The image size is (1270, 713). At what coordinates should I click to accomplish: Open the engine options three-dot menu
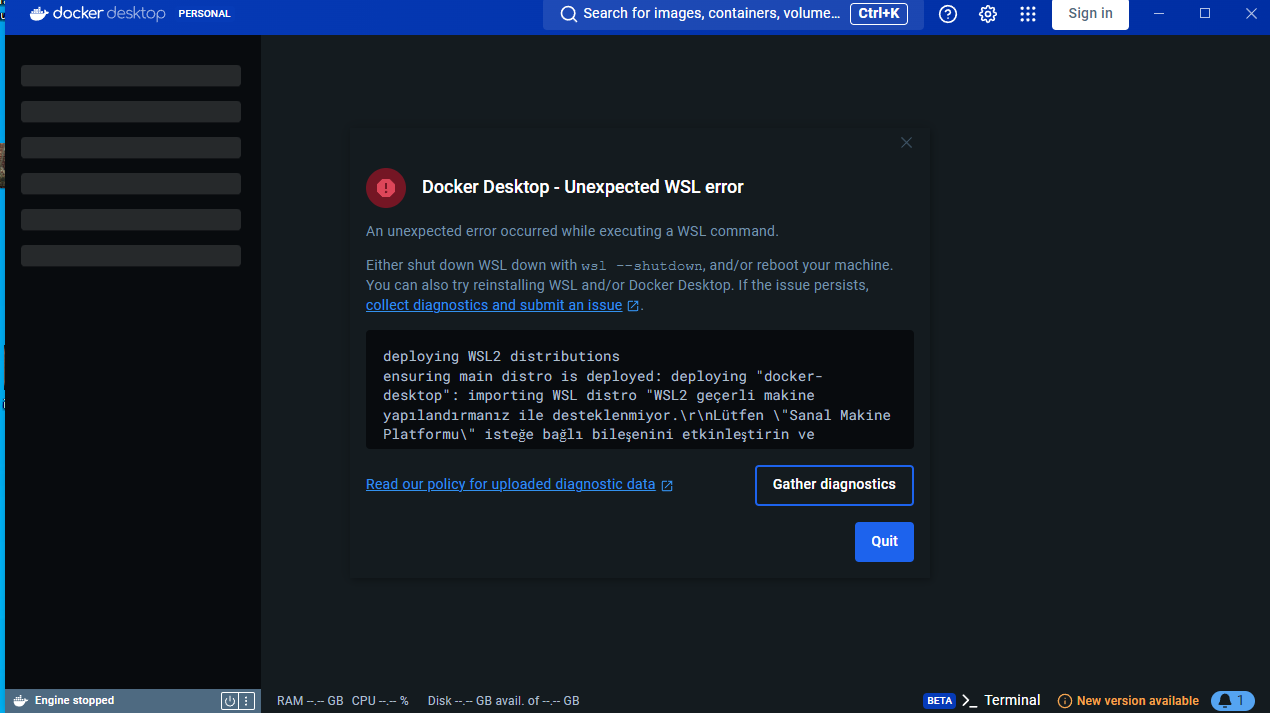(x=246, y=701)
